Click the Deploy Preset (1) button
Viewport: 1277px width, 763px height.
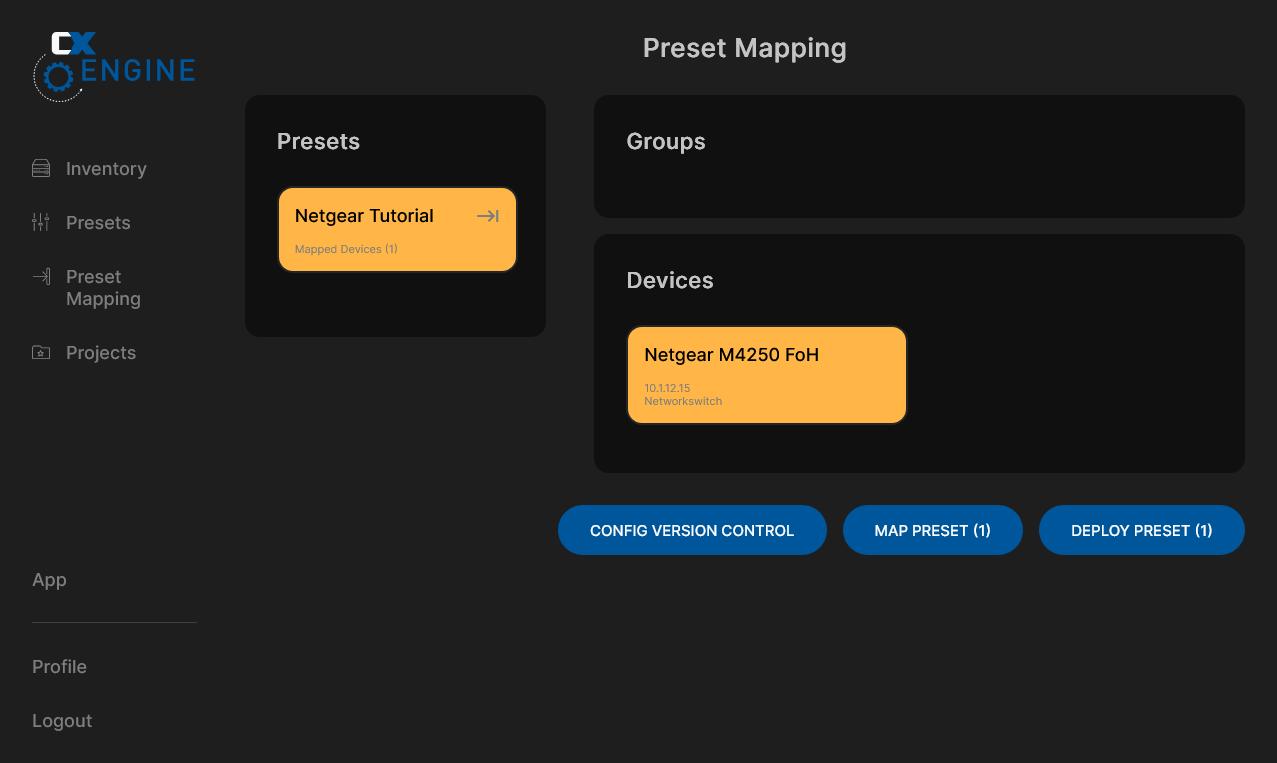click(1142, 530)
